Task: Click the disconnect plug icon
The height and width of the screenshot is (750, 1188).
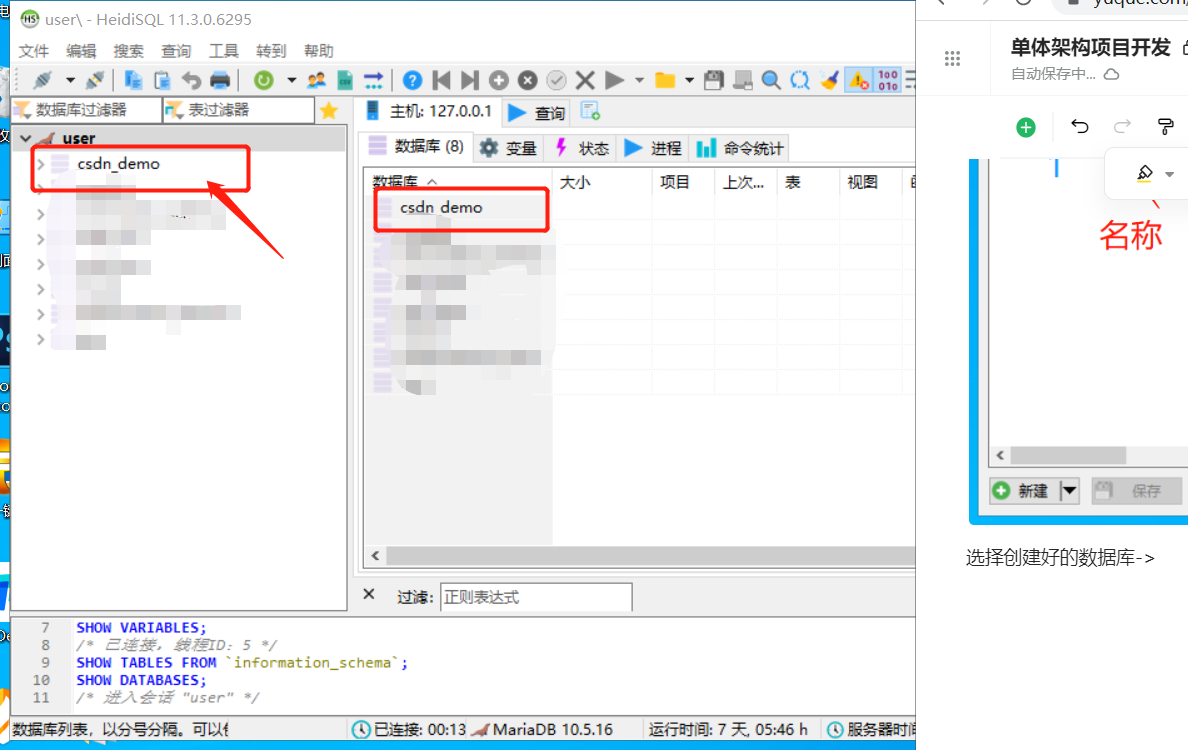Action: point(95,80)
